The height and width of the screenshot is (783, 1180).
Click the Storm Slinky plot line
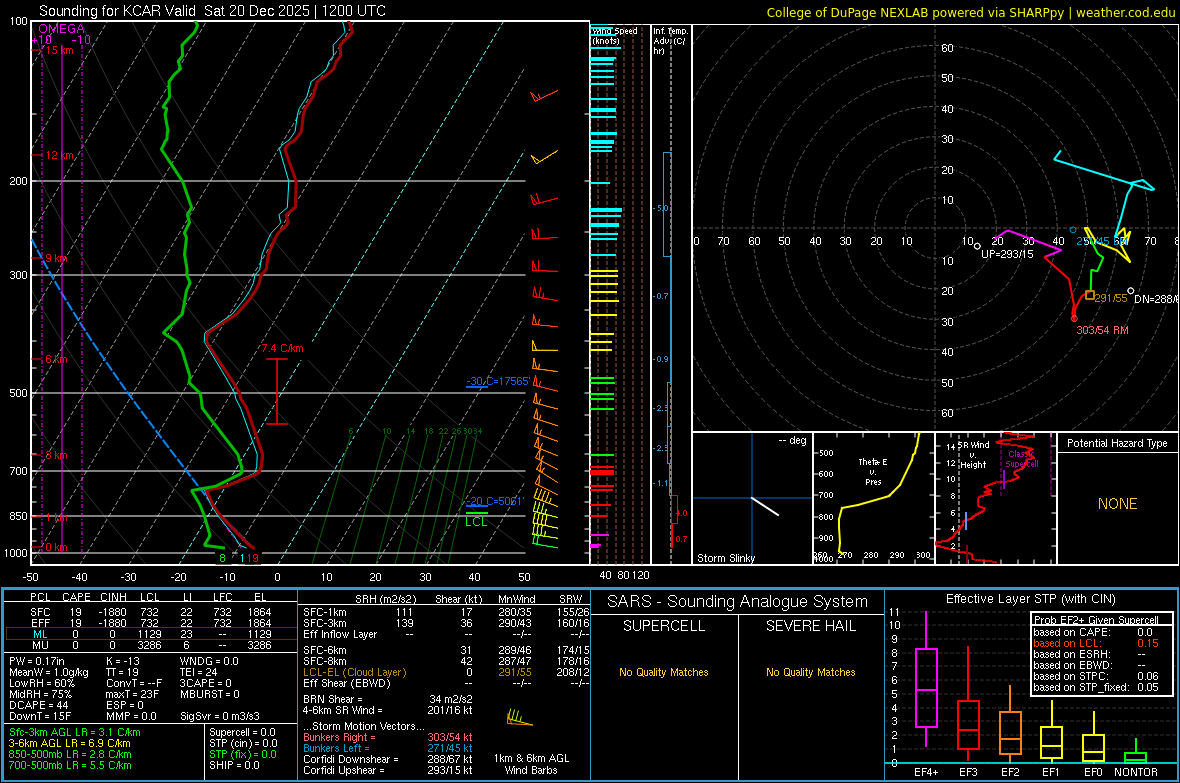point(765,506)
